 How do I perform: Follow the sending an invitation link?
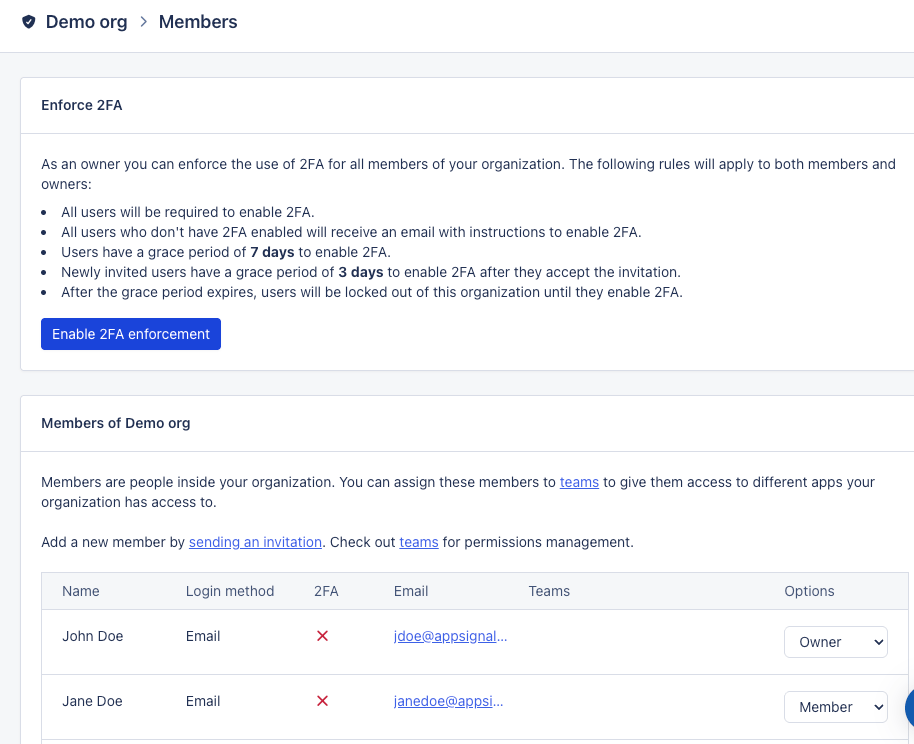point(255,542)
